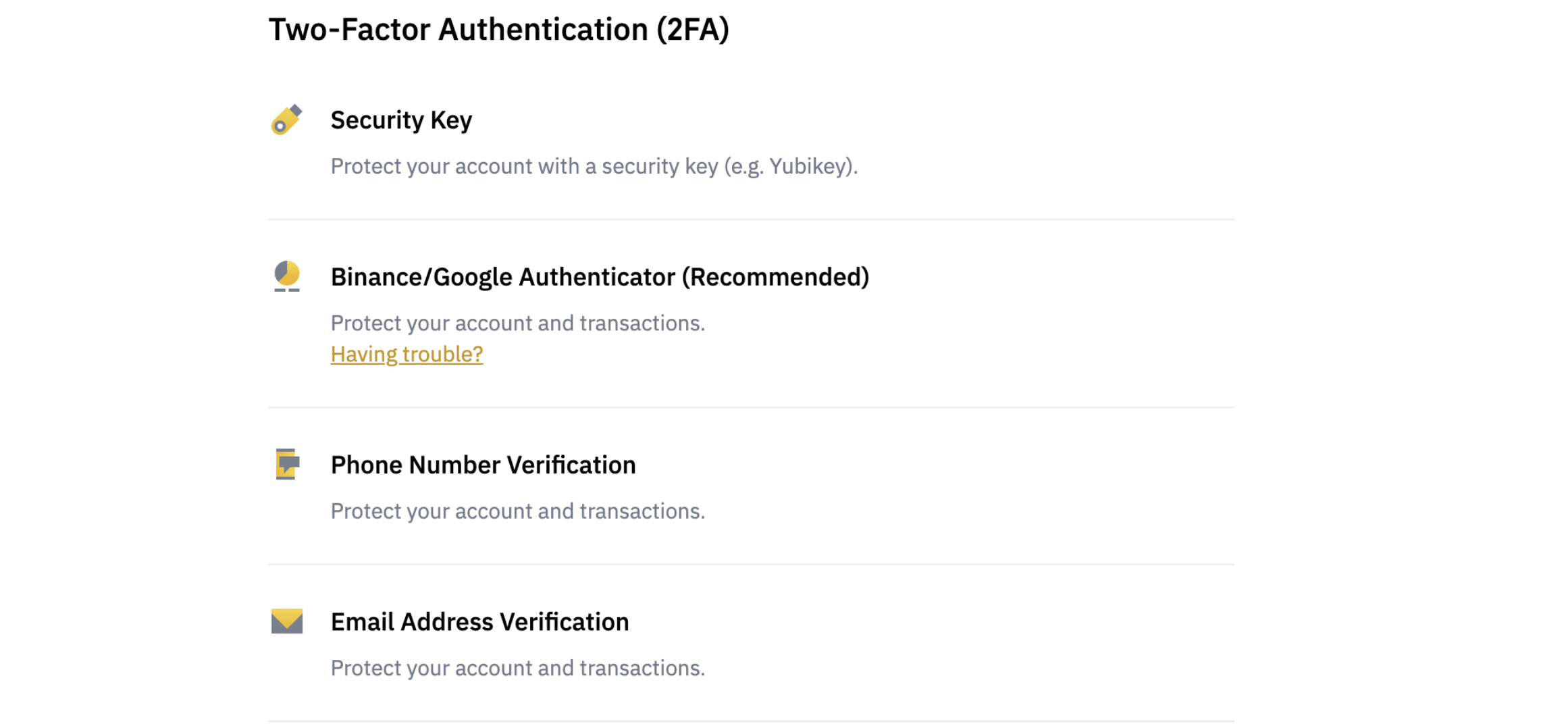This screenshot has height=724, width=1568.
Task: Click the divider line below Security Key section
Action: click(751, 219)
